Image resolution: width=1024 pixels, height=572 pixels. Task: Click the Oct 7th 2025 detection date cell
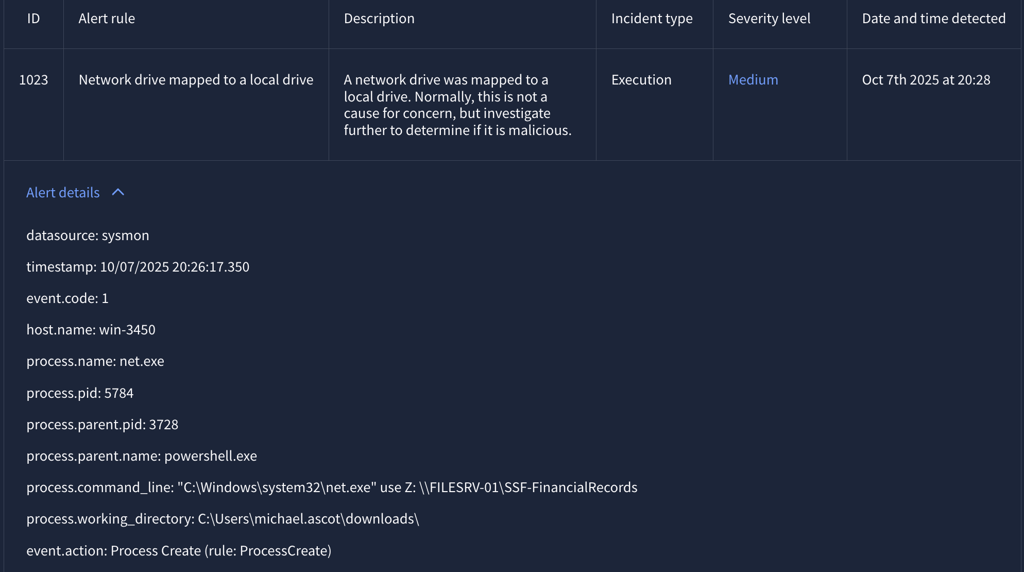[x=926, y=79]
